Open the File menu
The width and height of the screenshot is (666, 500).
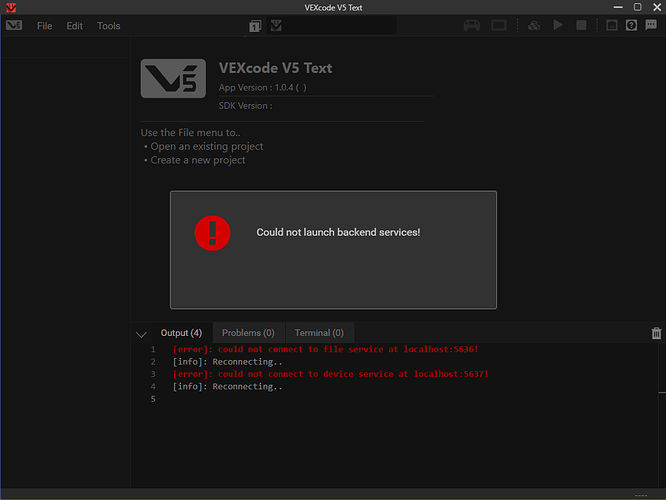[45, 26]
